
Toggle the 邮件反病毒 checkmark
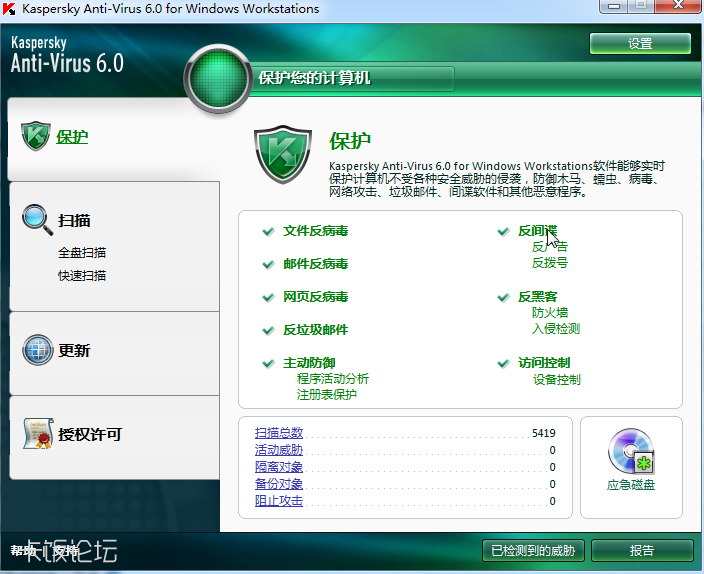[x=268, y=265]
